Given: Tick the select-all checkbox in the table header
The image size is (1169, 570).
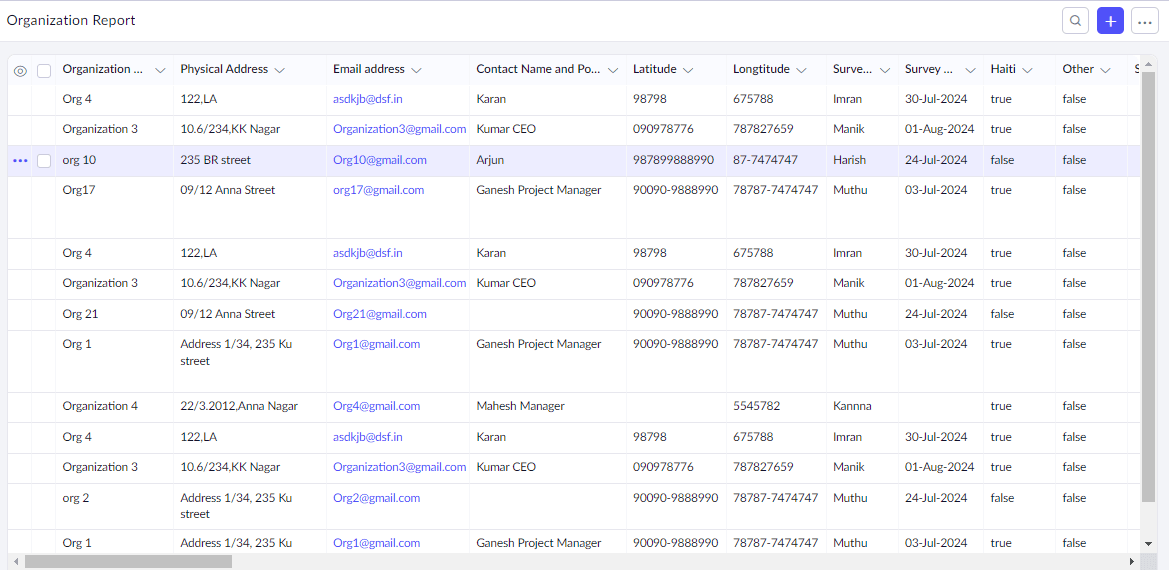Looking at the screenshot, I should 44,71.
